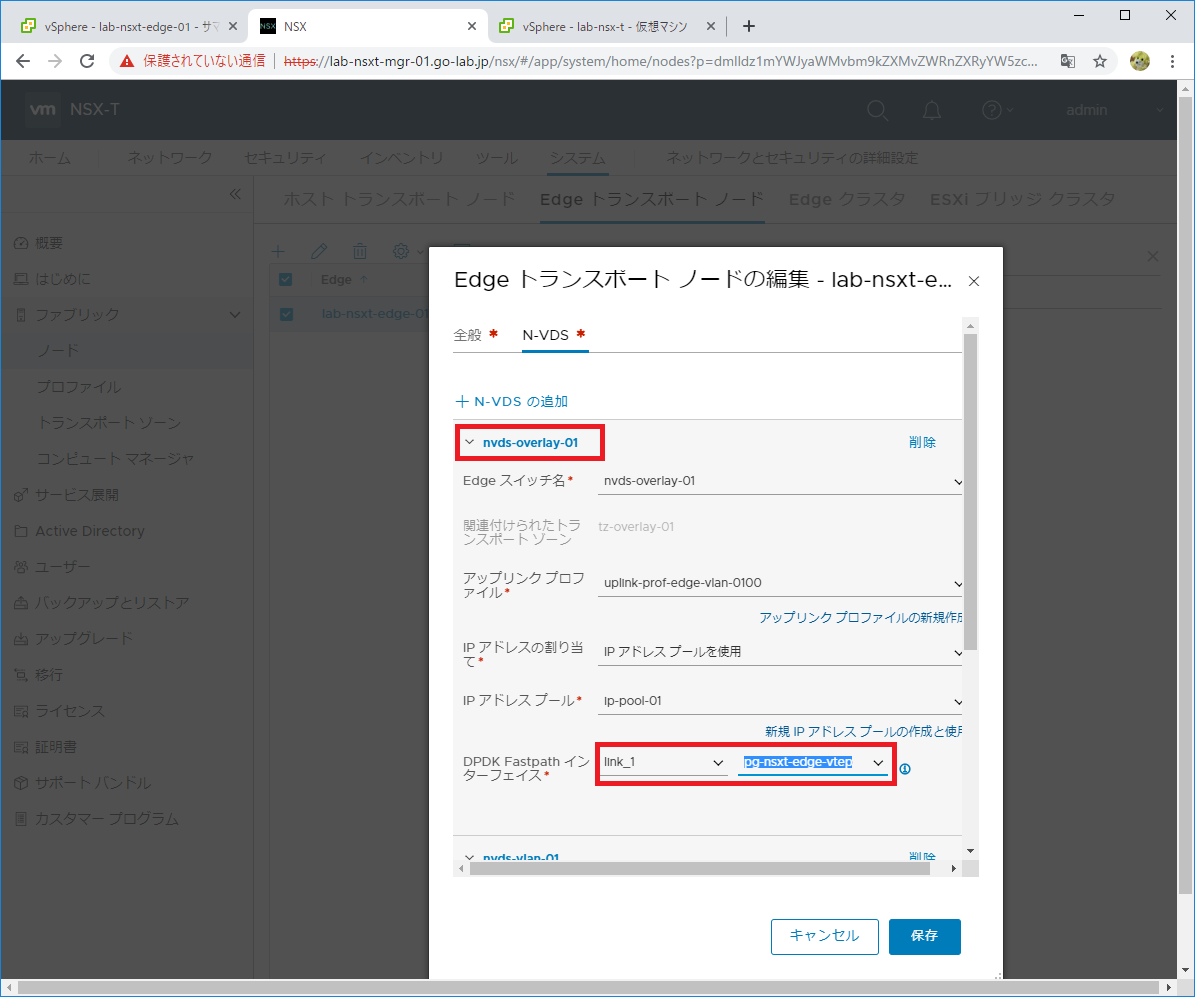Open ライセンス in sidebar

(x=70, y=710)
